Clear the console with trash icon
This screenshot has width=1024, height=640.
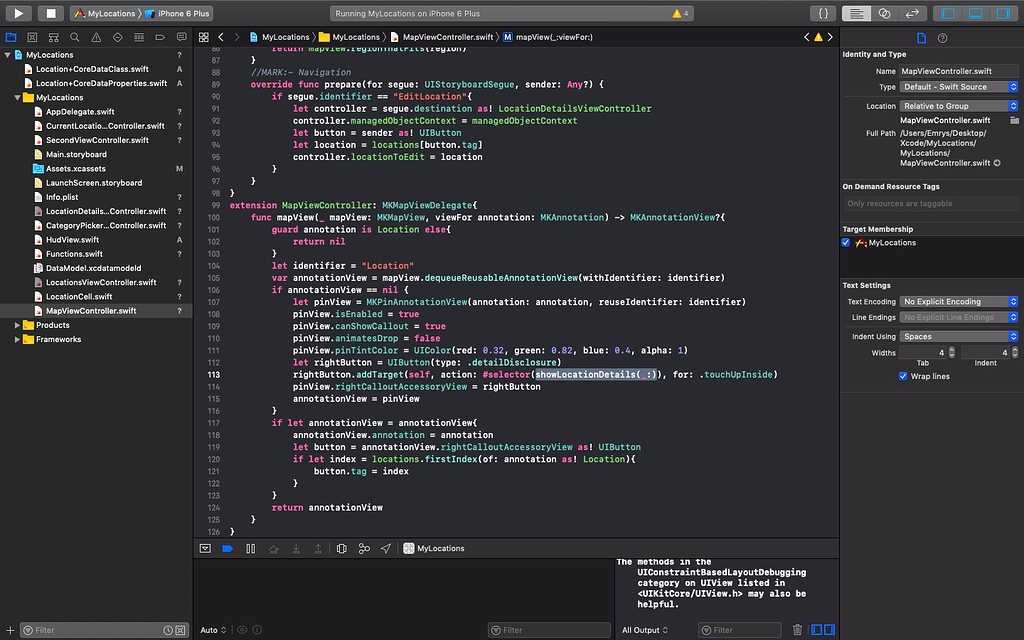tap(797, 630)
